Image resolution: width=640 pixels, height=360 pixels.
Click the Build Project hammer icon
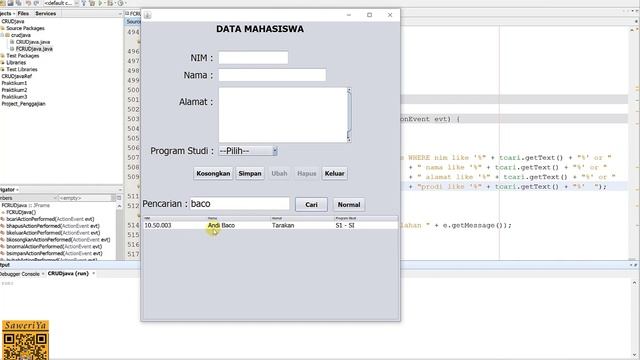(83, 2)
